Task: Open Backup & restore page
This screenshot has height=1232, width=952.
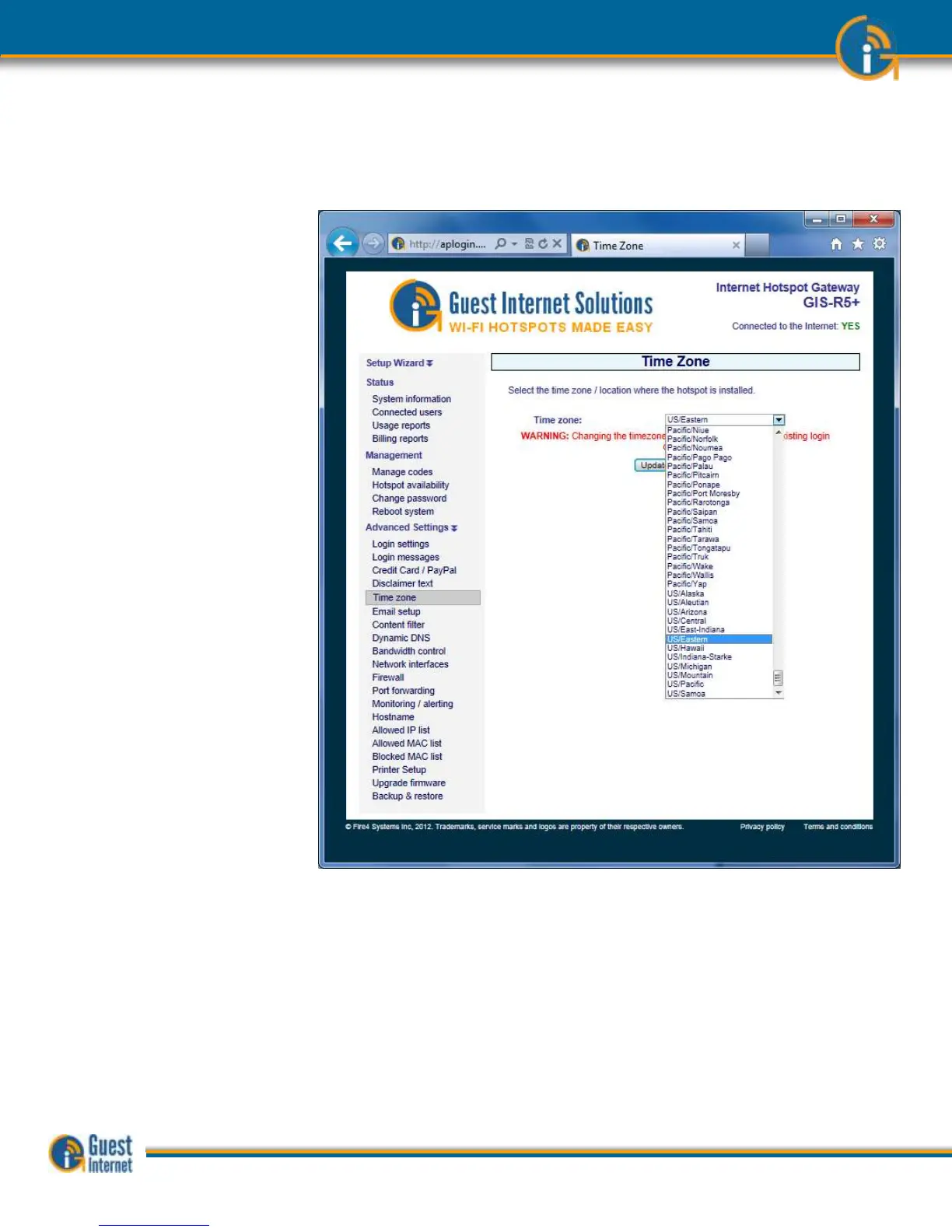Action: pos(408,796)
